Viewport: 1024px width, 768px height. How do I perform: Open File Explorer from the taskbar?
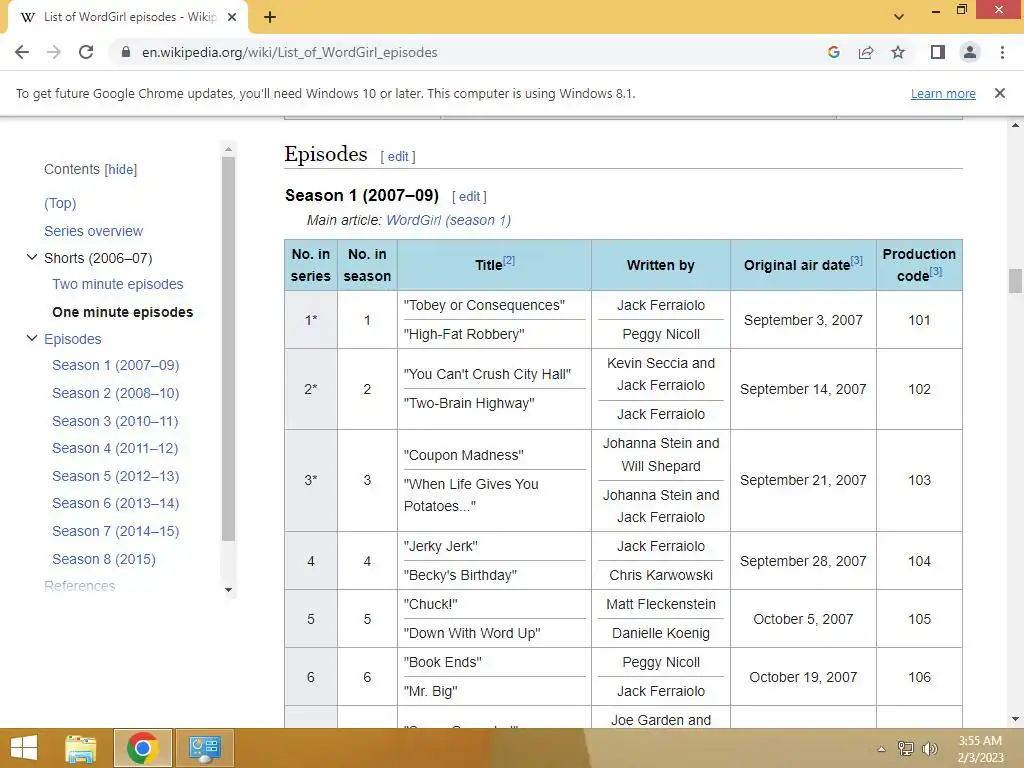click(x=81, y=748)
